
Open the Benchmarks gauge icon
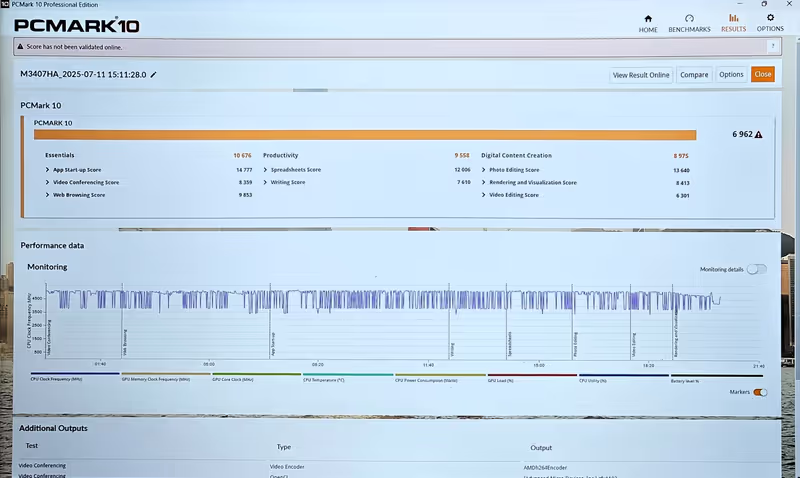[x=689, y=18]
